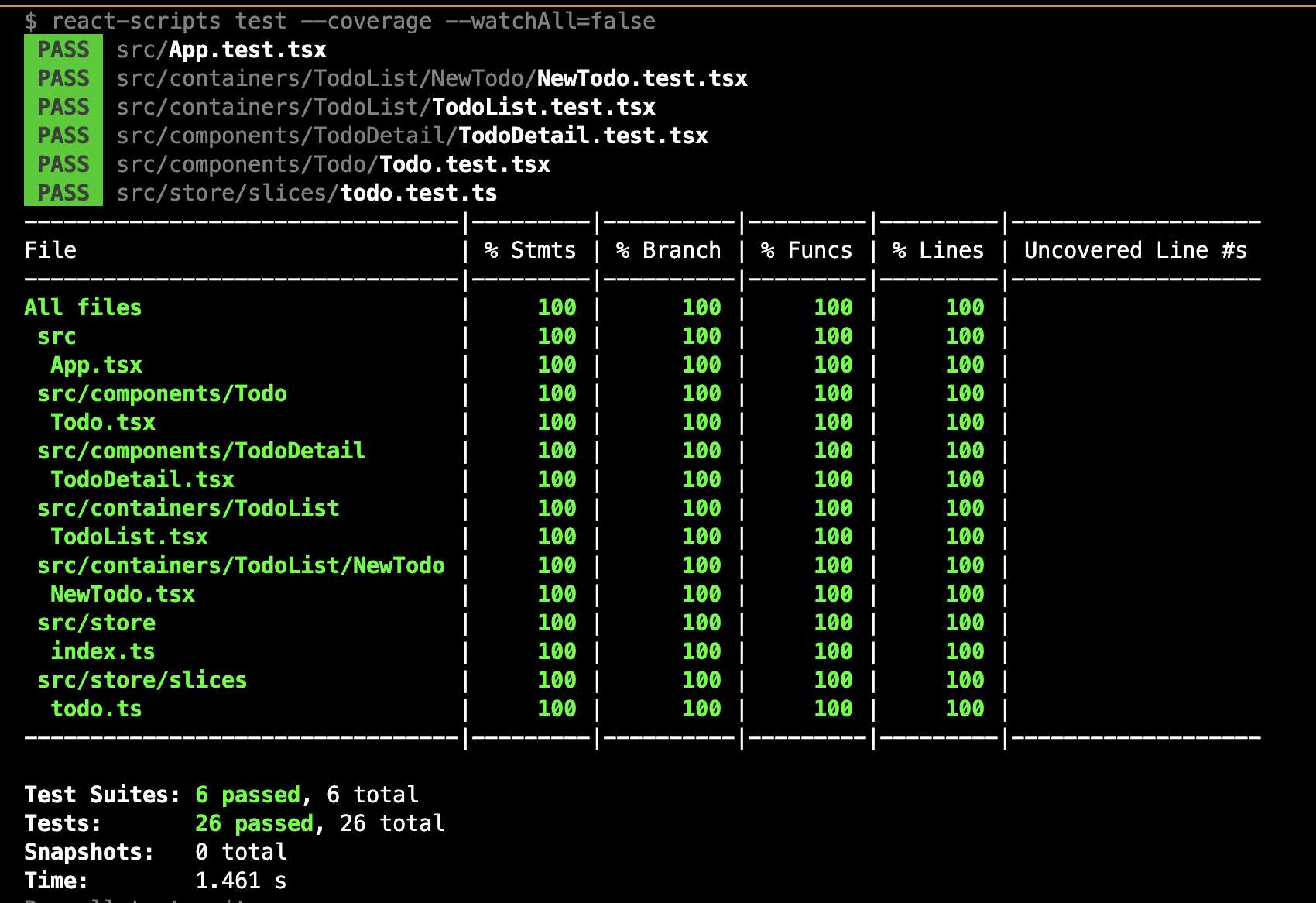Select the src directory row label

[x=57, y=336]
